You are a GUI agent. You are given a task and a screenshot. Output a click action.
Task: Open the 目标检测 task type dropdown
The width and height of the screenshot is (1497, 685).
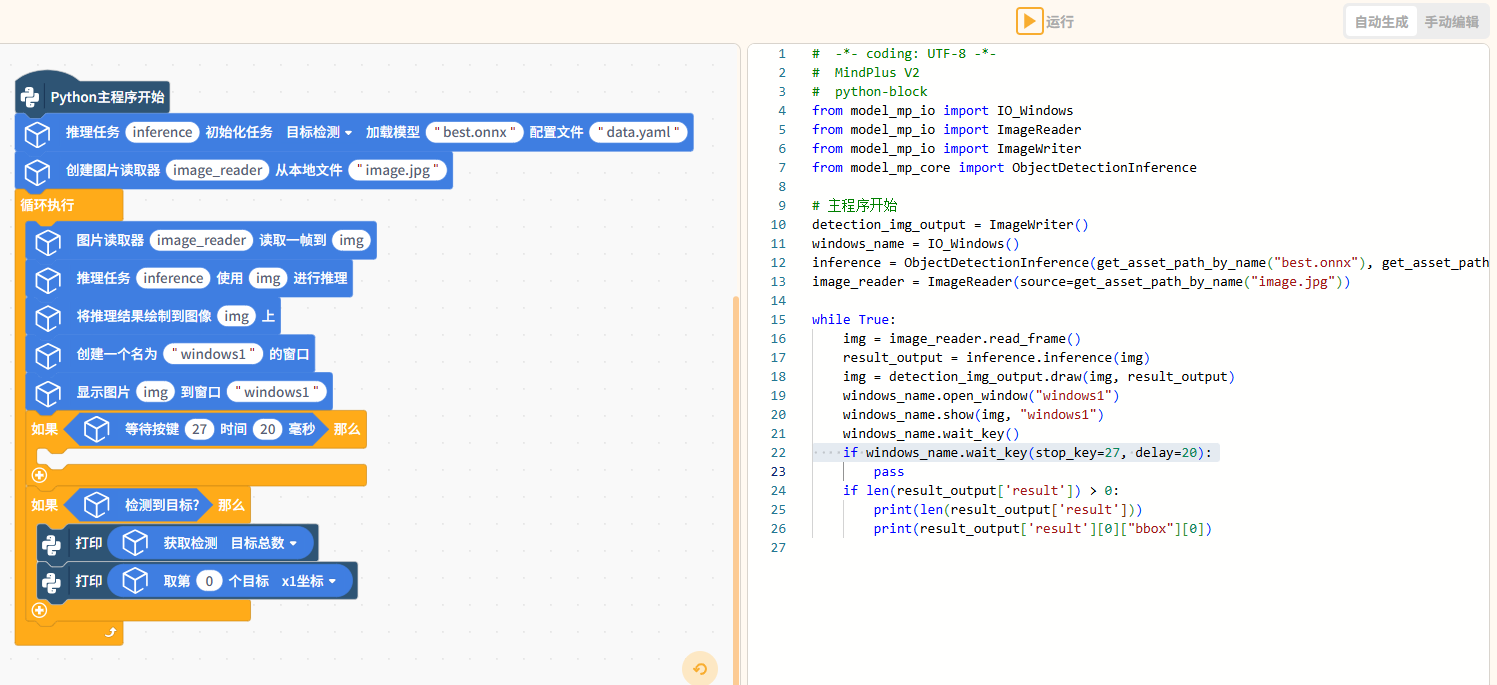click(319, 133)
